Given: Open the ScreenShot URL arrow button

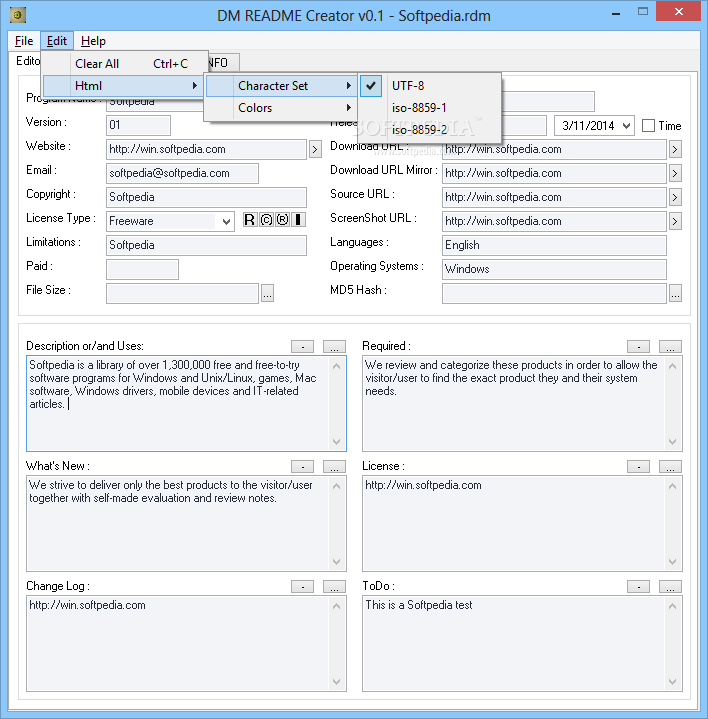Looking at the screenshot, I should [x=675, y=221].
